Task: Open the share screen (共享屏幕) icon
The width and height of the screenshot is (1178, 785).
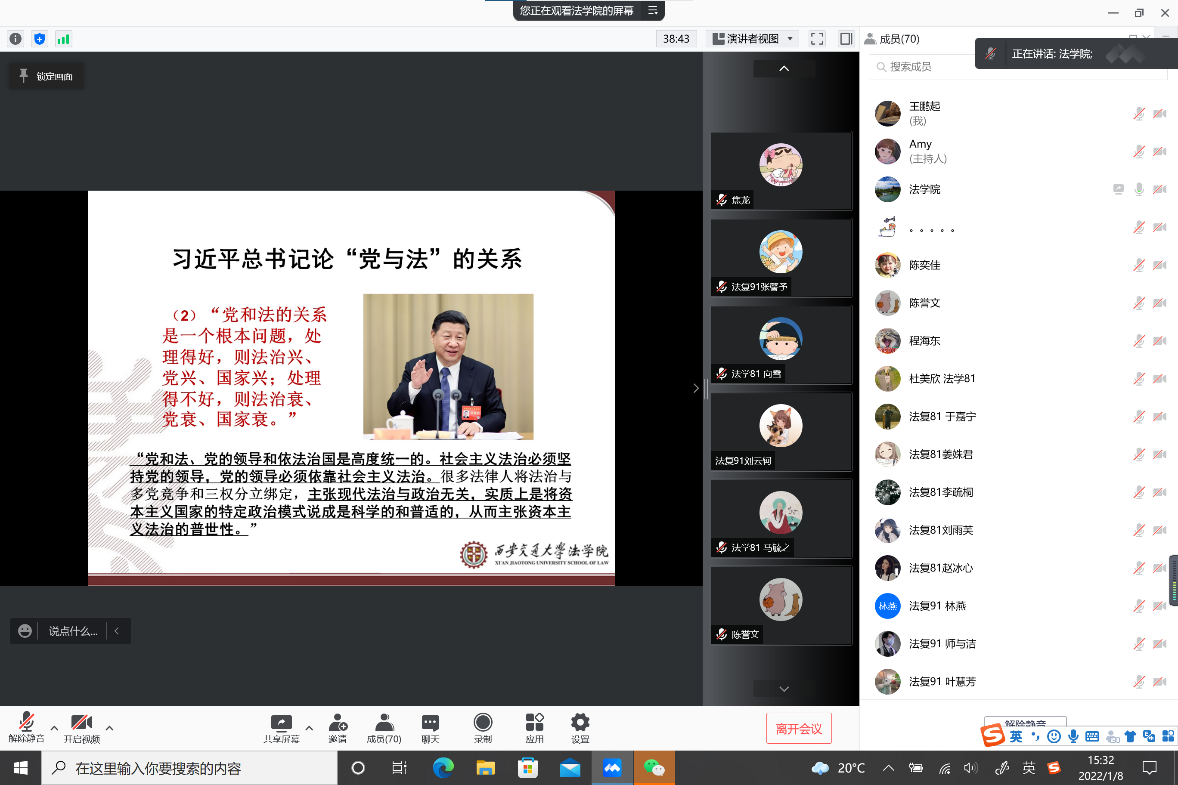Action: [281, 726]
